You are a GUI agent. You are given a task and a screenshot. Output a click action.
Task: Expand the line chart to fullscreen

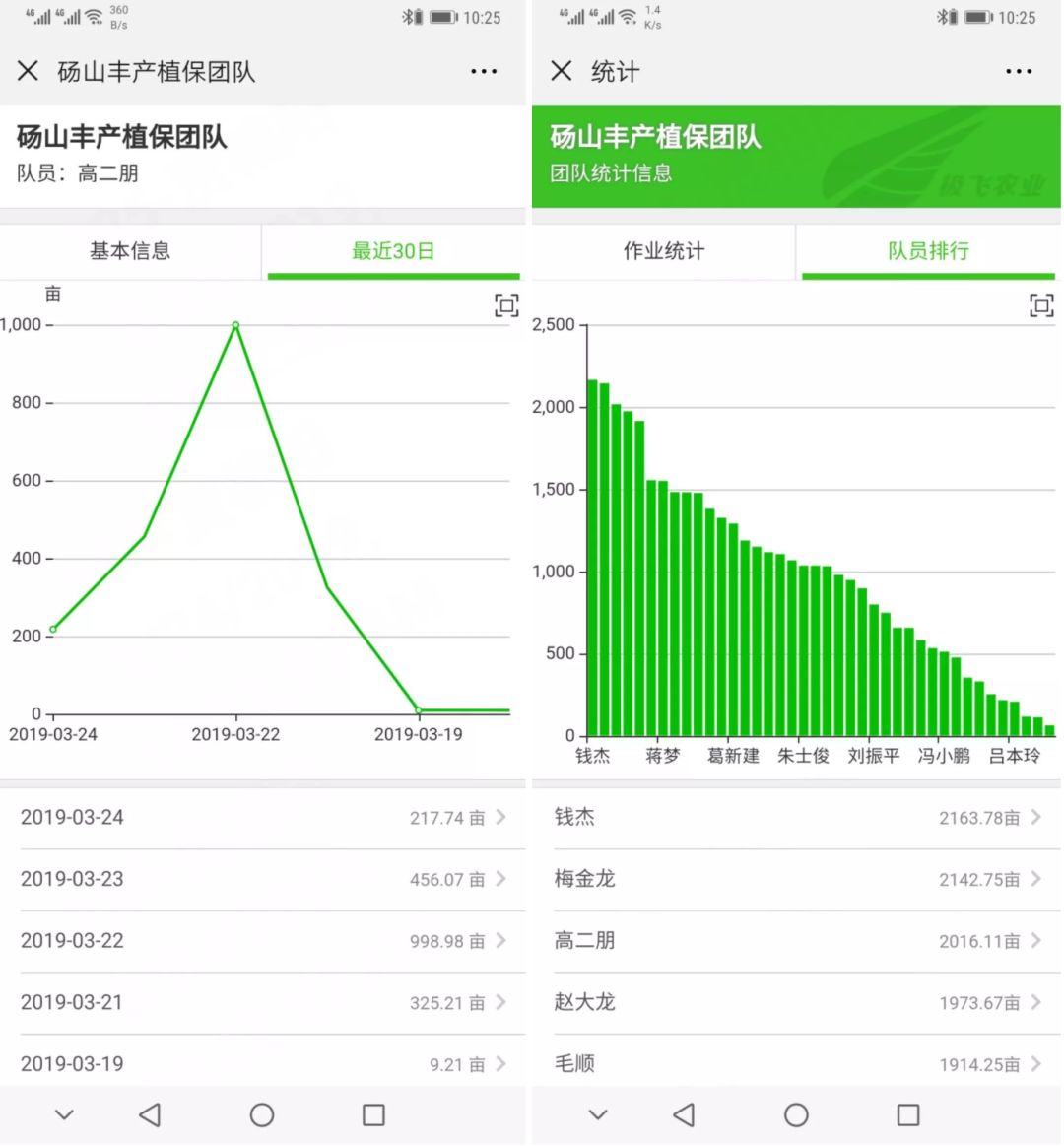point(506,305)
